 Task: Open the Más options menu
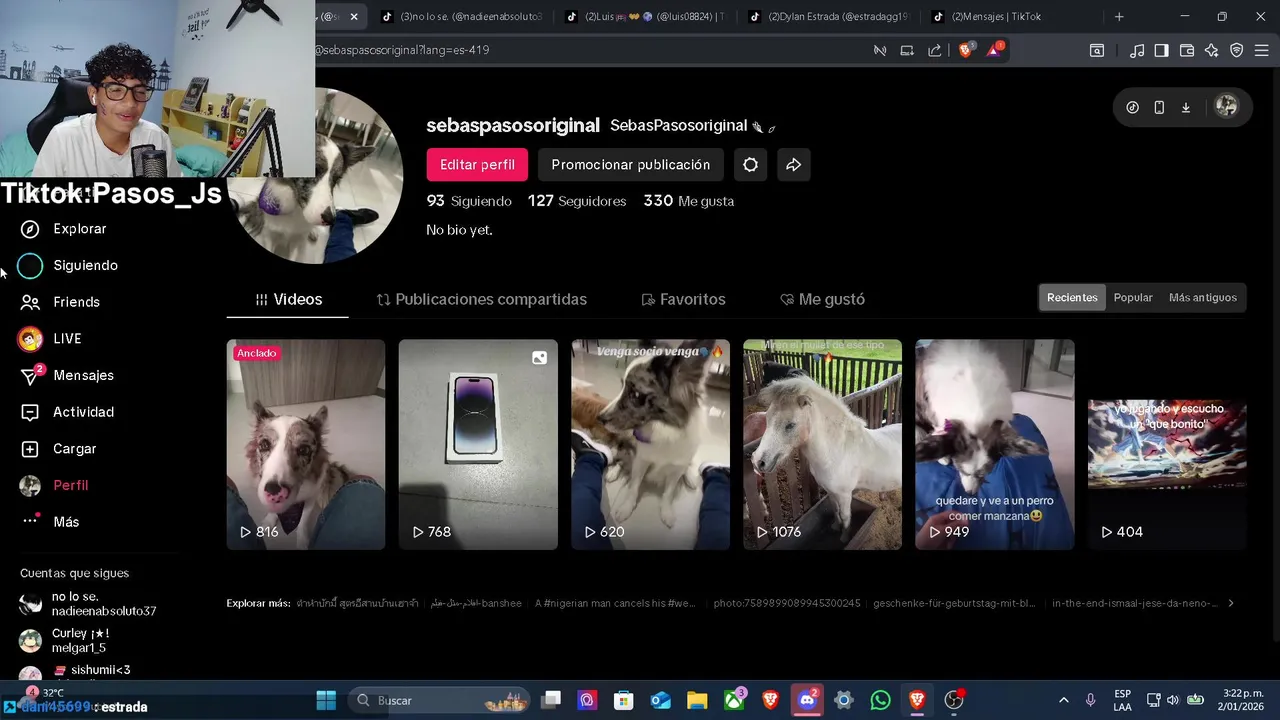pyautogui.click(x=50, y=522)
